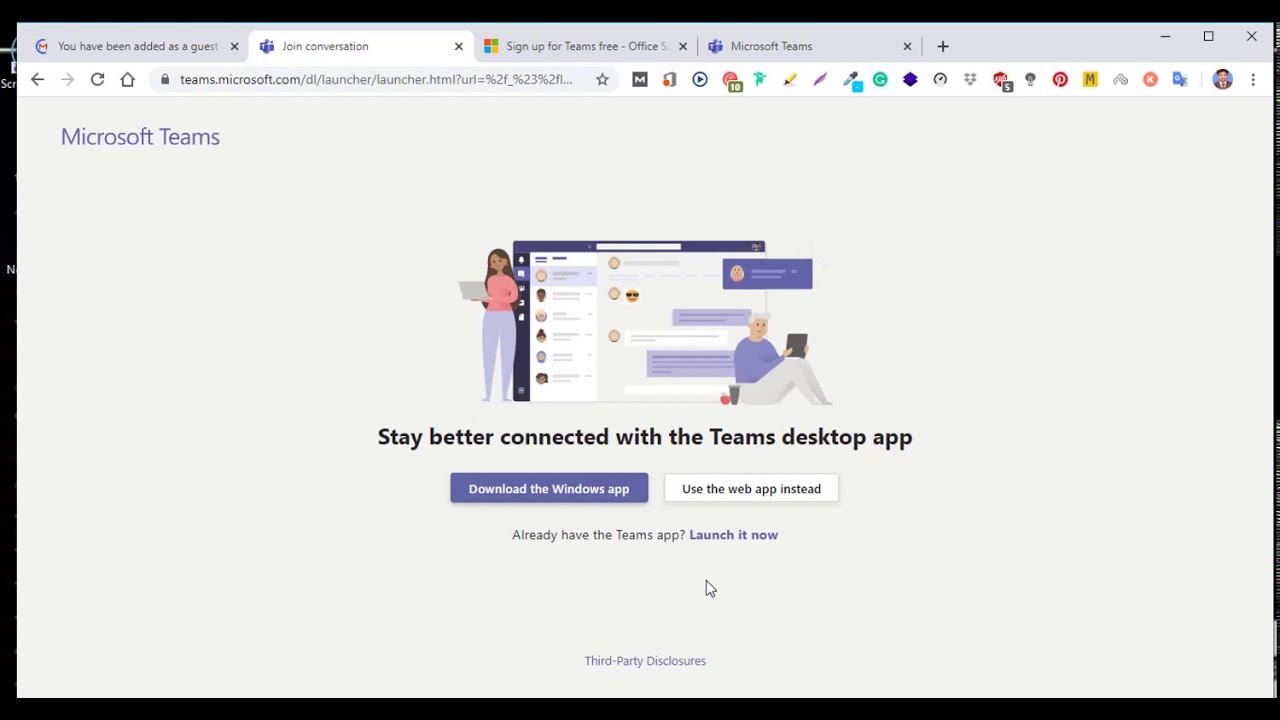Click the yellow M extension icon
The width and height of the screenshot is (1280, 720).
click(x=1090, y=79)
